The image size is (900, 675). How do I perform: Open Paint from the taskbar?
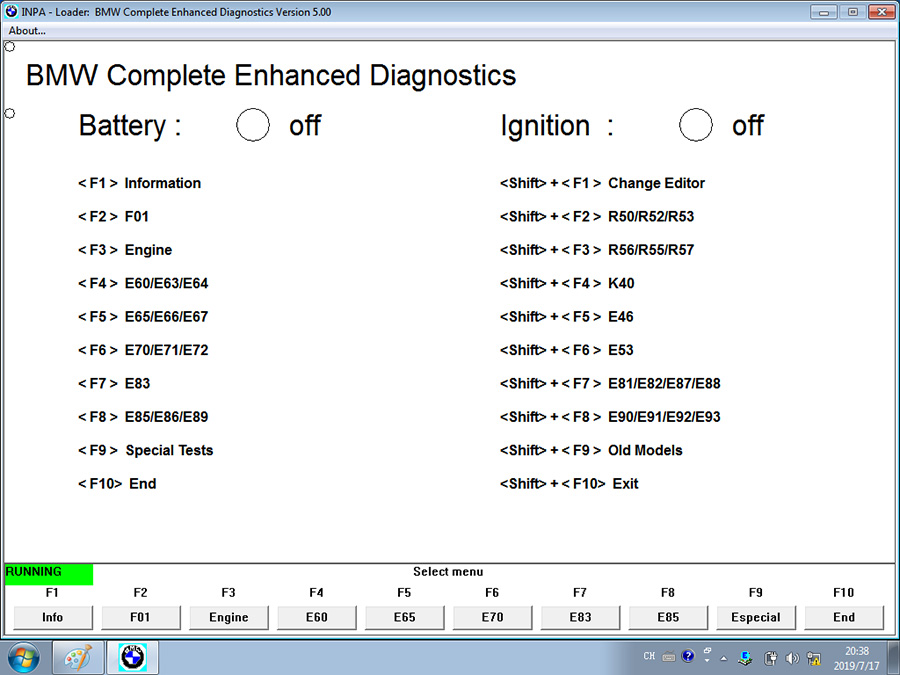pos(78,658)
